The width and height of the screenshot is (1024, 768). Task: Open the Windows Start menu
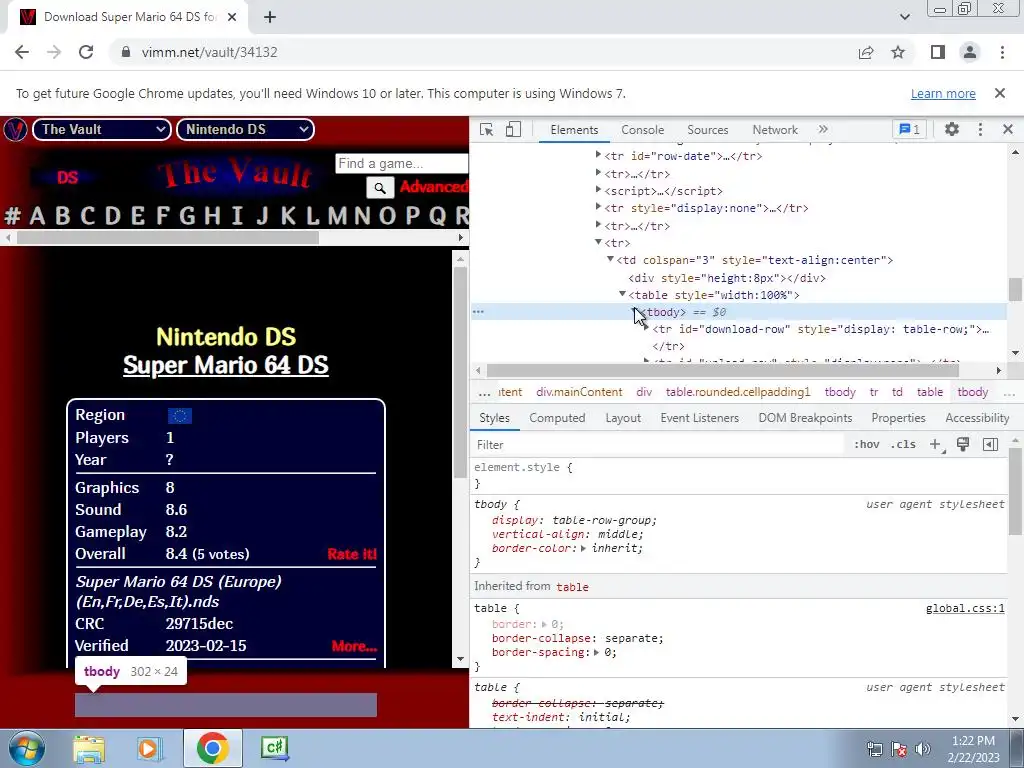(x=27, y=748)
